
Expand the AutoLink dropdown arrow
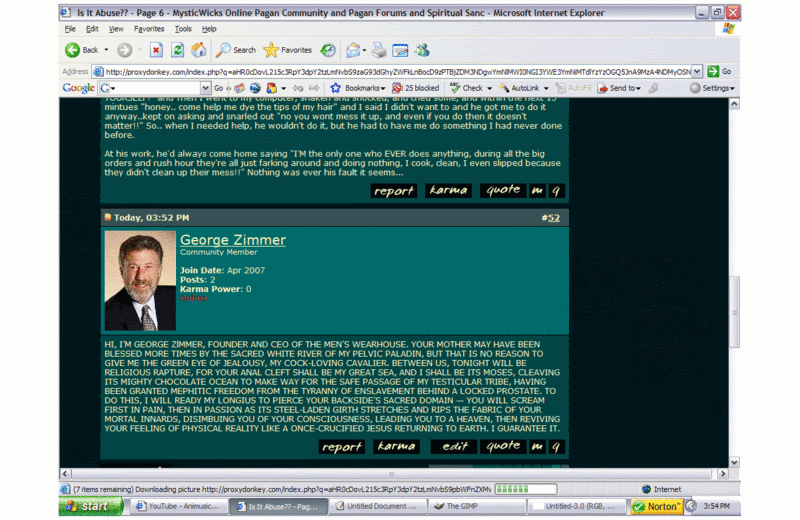[546, 88]
